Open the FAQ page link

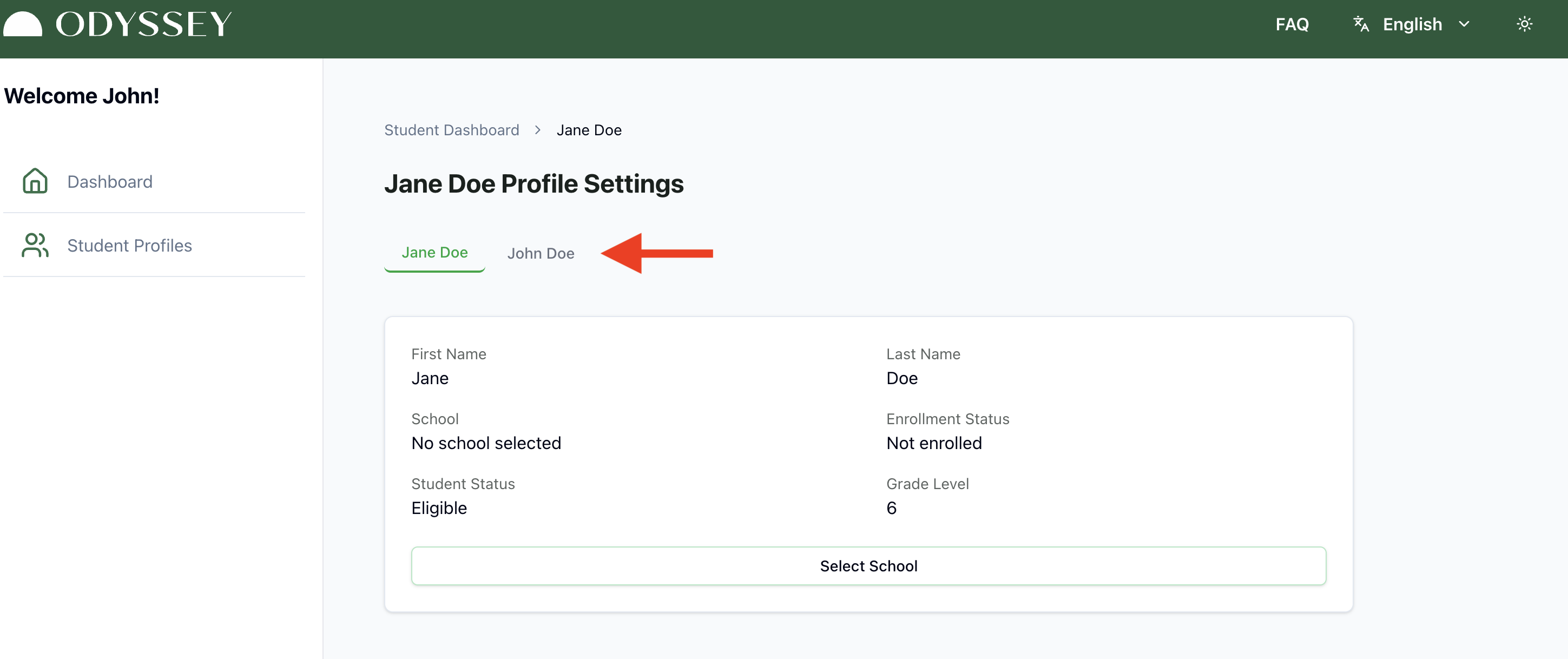click(x=1292, y=24)
